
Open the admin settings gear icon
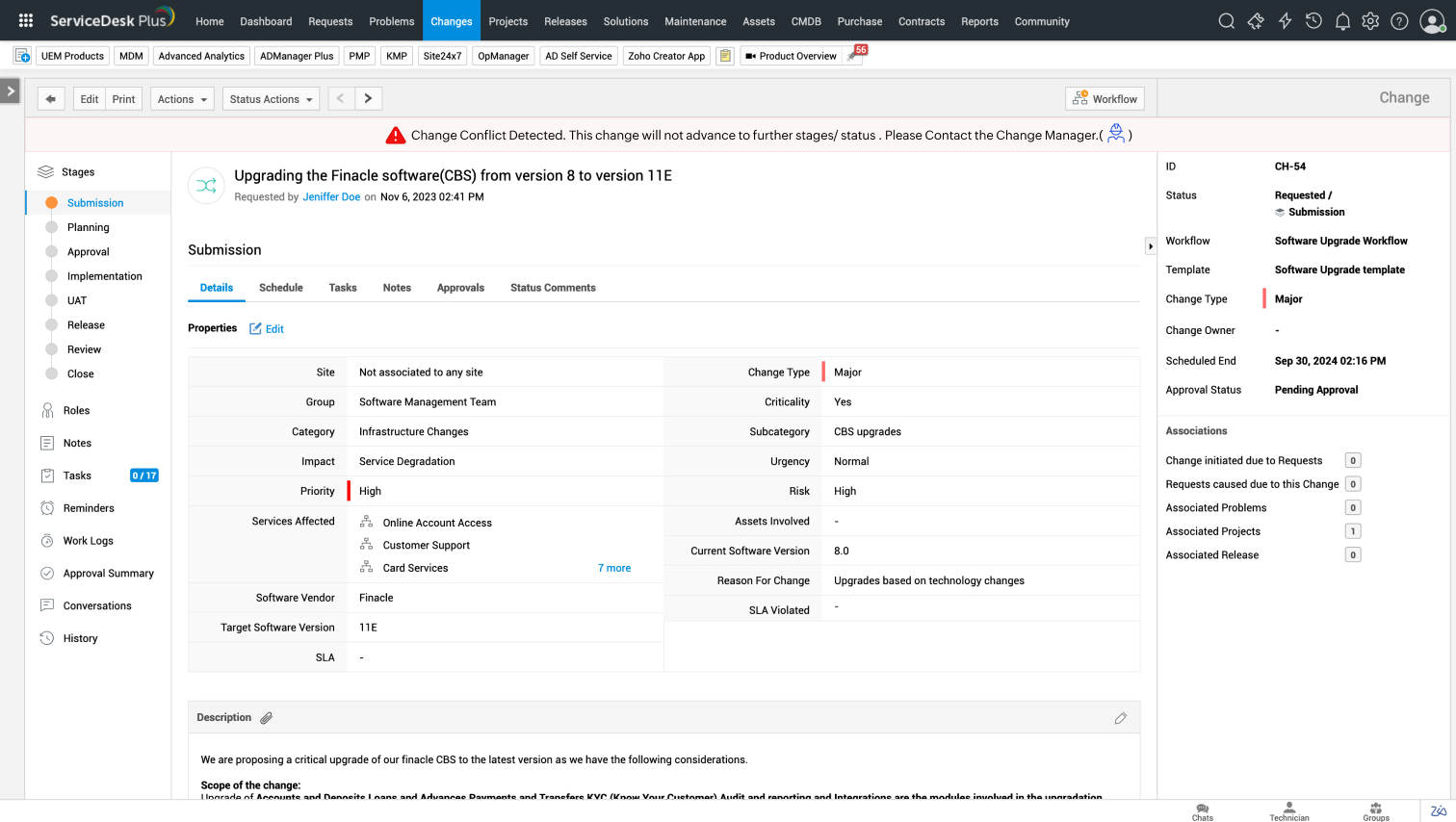point(1370,21)
